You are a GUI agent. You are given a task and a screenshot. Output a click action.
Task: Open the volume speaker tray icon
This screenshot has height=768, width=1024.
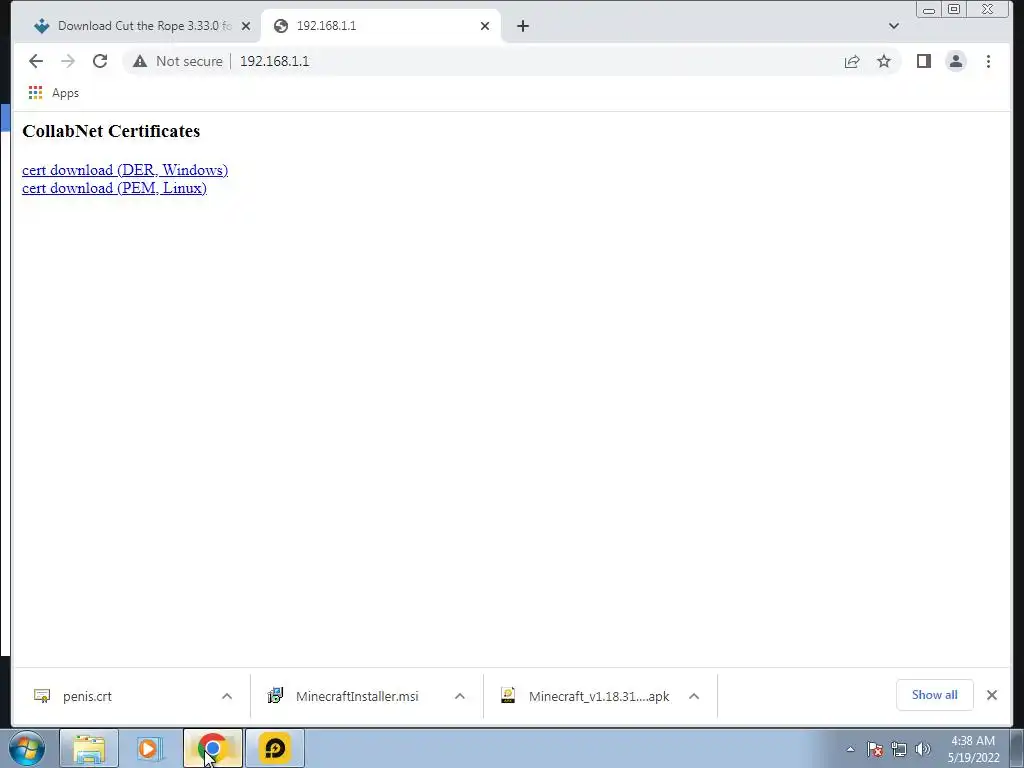[923, 749]
